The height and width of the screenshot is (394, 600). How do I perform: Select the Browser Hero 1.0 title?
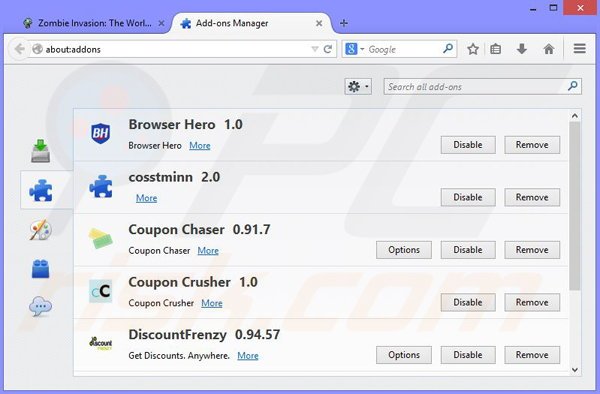pos(186,125)
